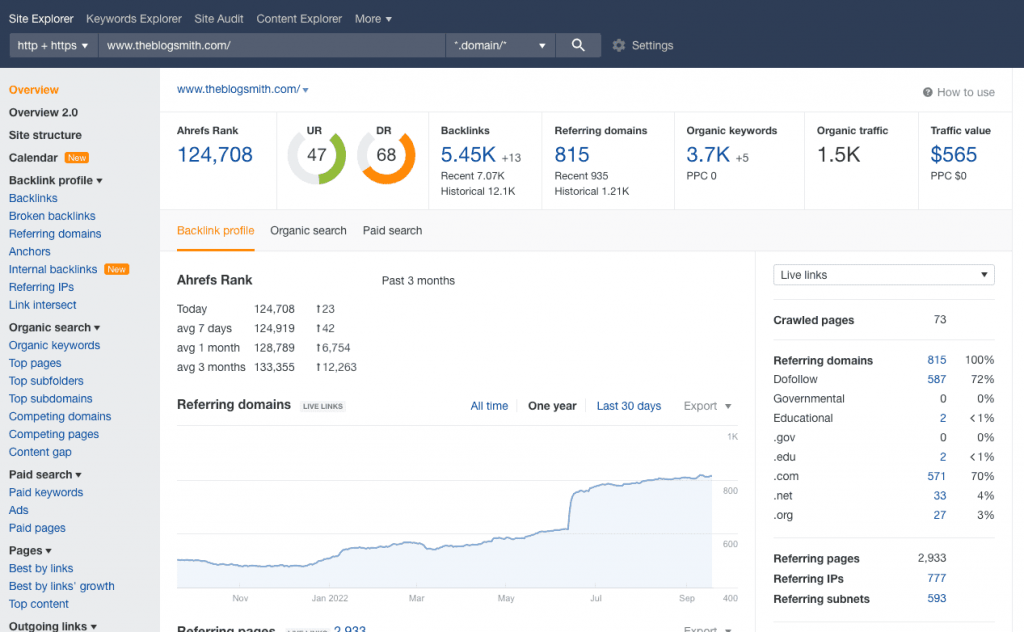Open Competing domains sidebar link

coord(60,416)
